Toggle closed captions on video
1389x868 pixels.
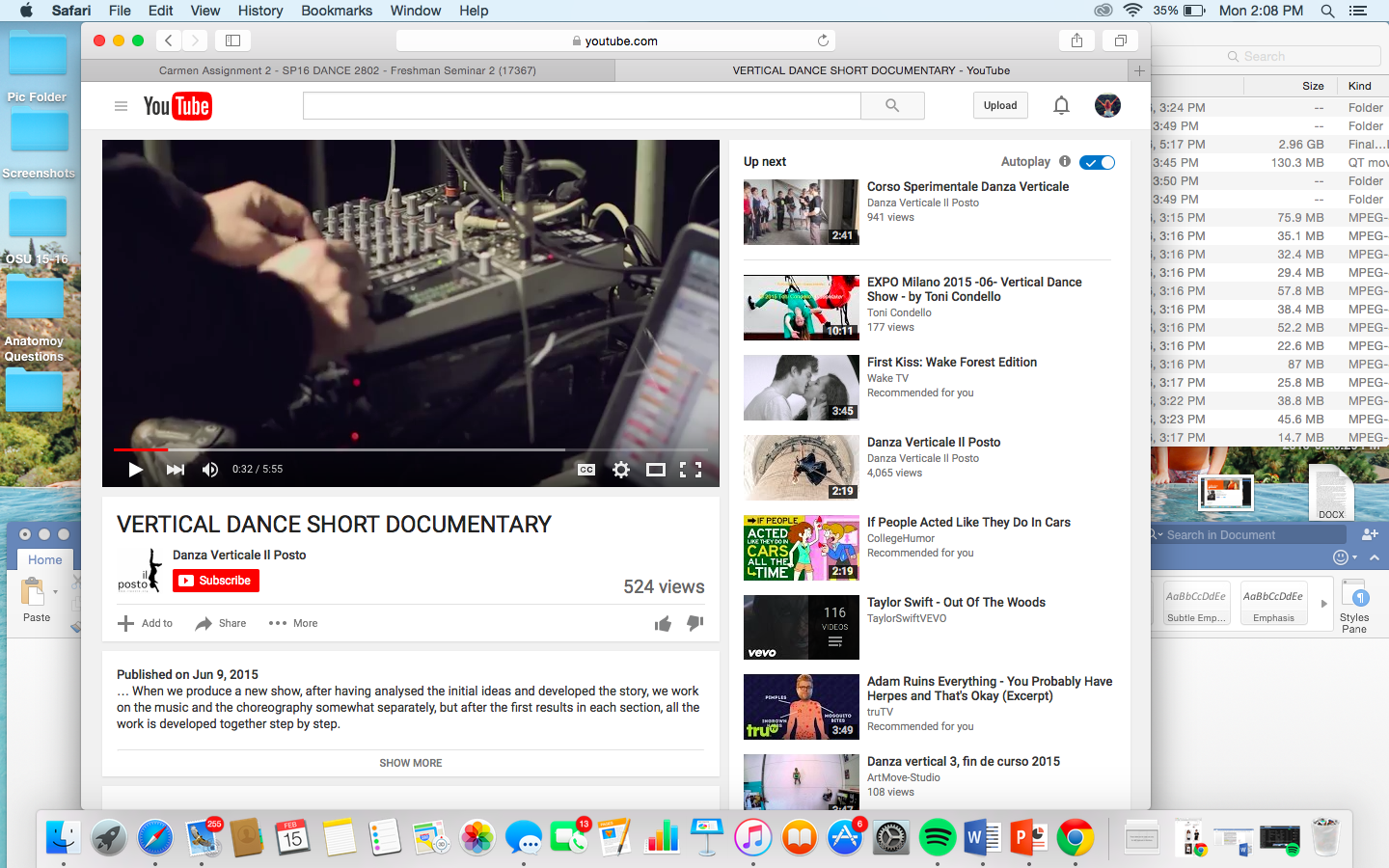click(x=586, y=470)
